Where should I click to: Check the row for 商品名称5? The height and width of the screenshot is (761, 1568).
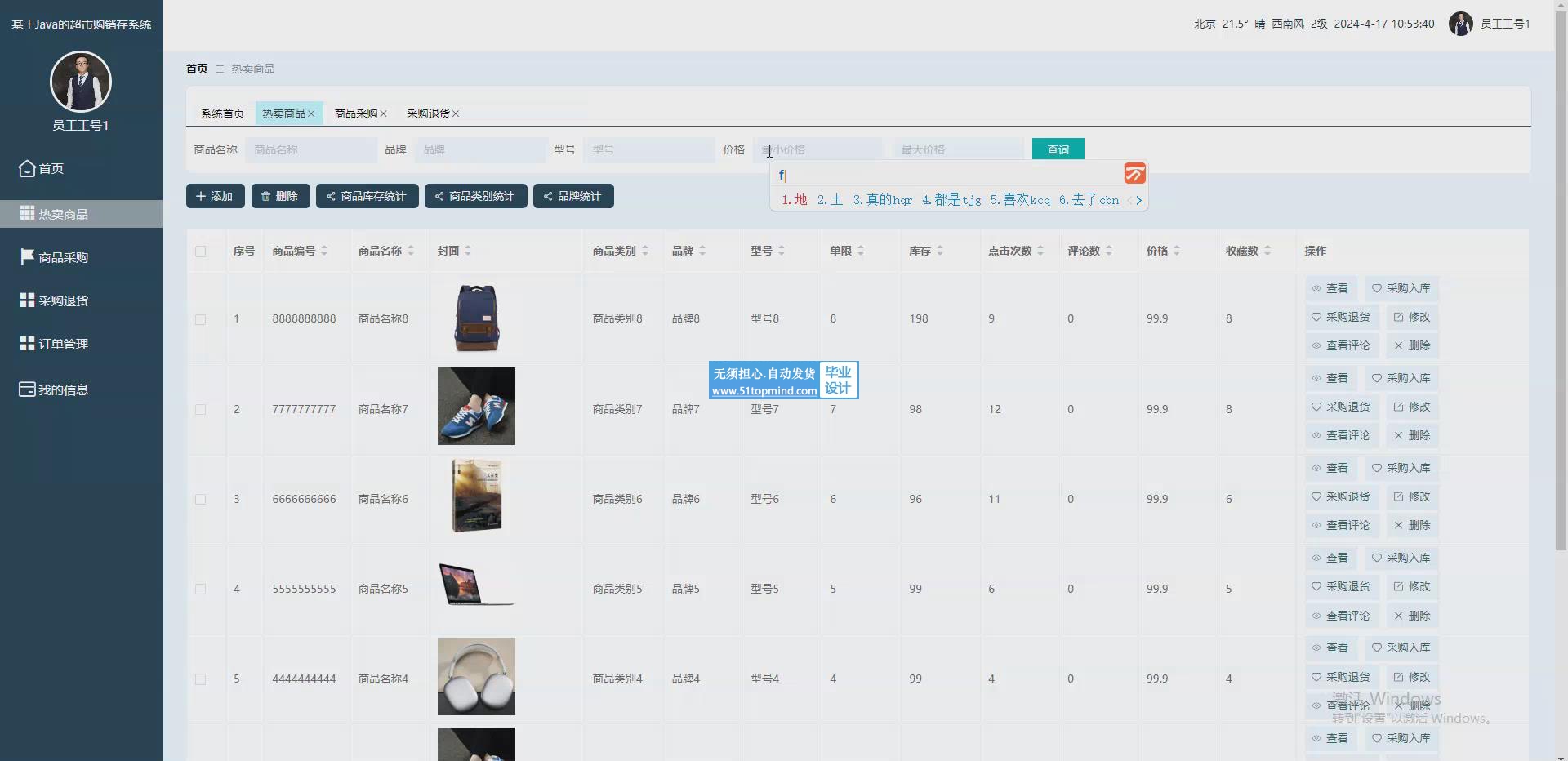pos(201,590)
